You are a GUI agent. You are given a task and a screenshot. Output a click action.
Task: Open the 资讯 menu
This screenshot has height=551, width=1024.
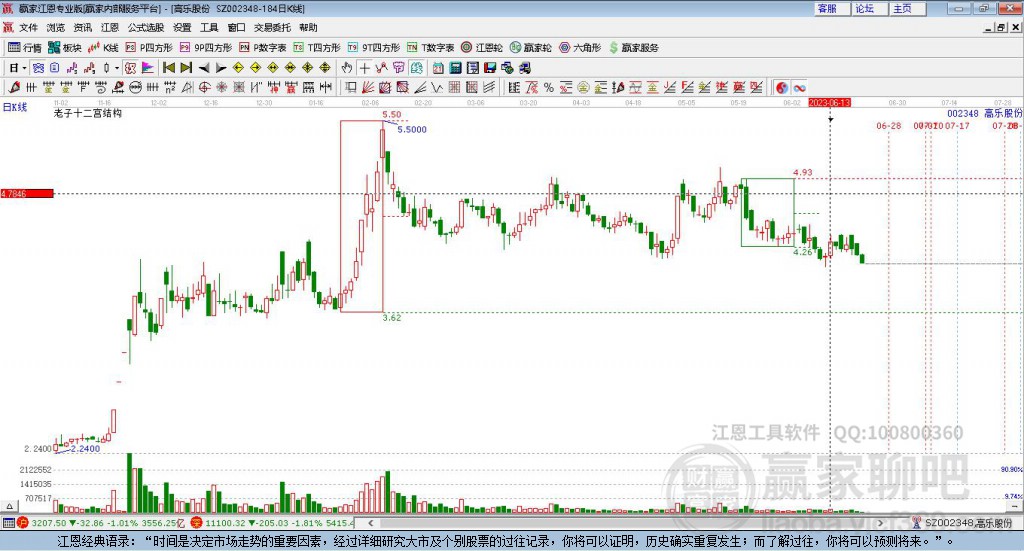pos(83,27)
